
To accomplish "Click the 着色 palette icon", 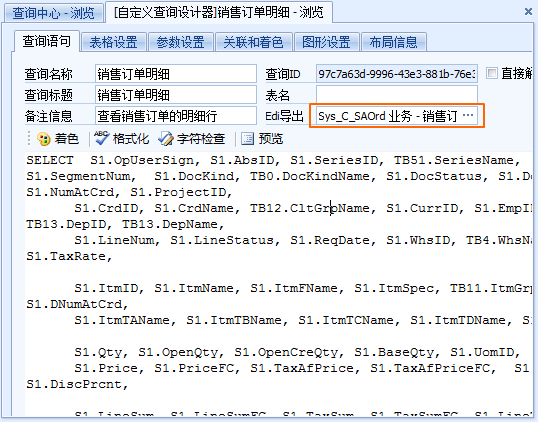I will pos(44,139).
